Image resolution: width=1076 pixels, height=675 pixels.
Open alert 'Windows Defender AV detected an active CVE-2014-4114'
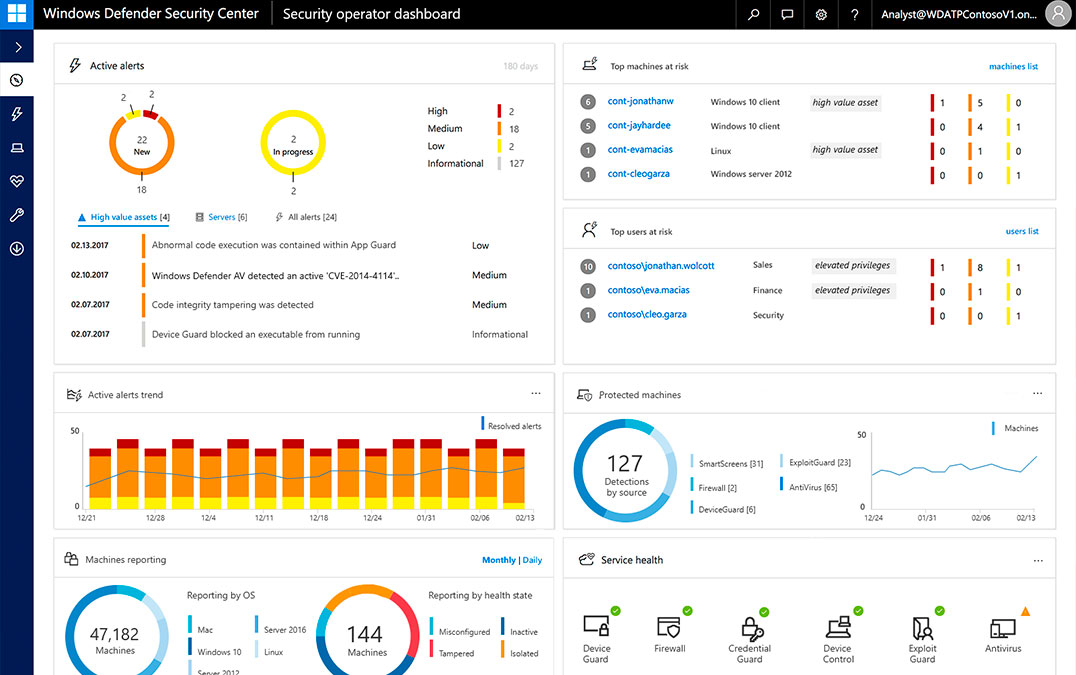coord(275,275)
